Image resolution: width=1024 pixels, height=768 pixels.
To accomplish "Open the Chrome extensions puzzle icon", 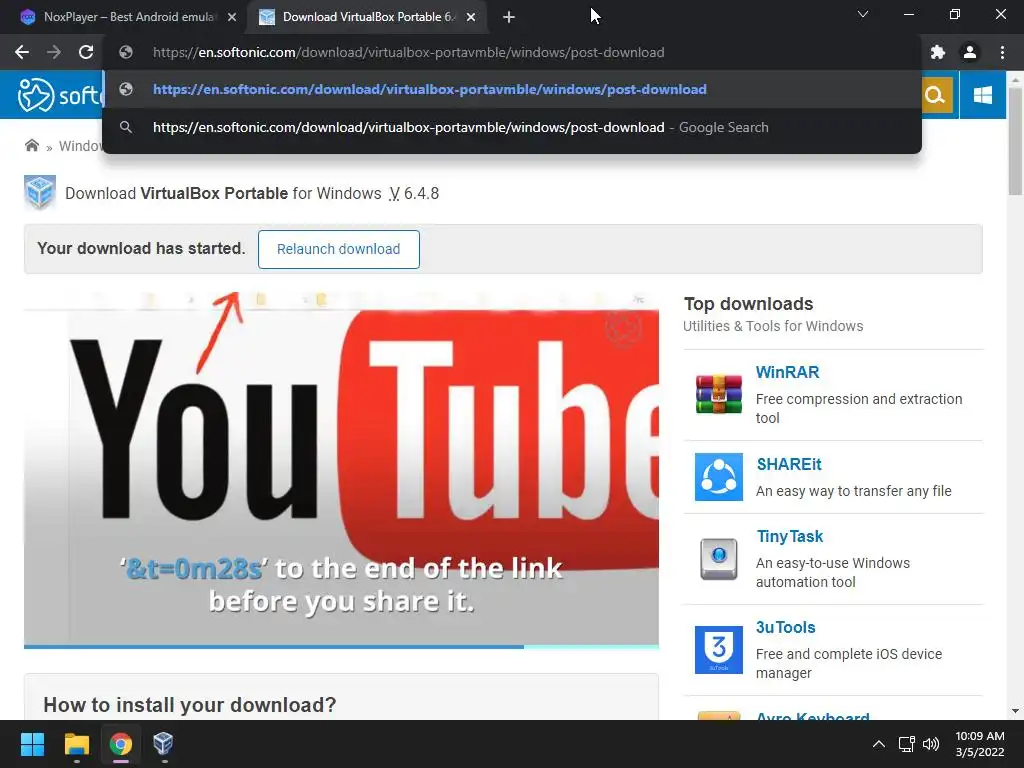I will pyautogui.click(x=938, y=52).
